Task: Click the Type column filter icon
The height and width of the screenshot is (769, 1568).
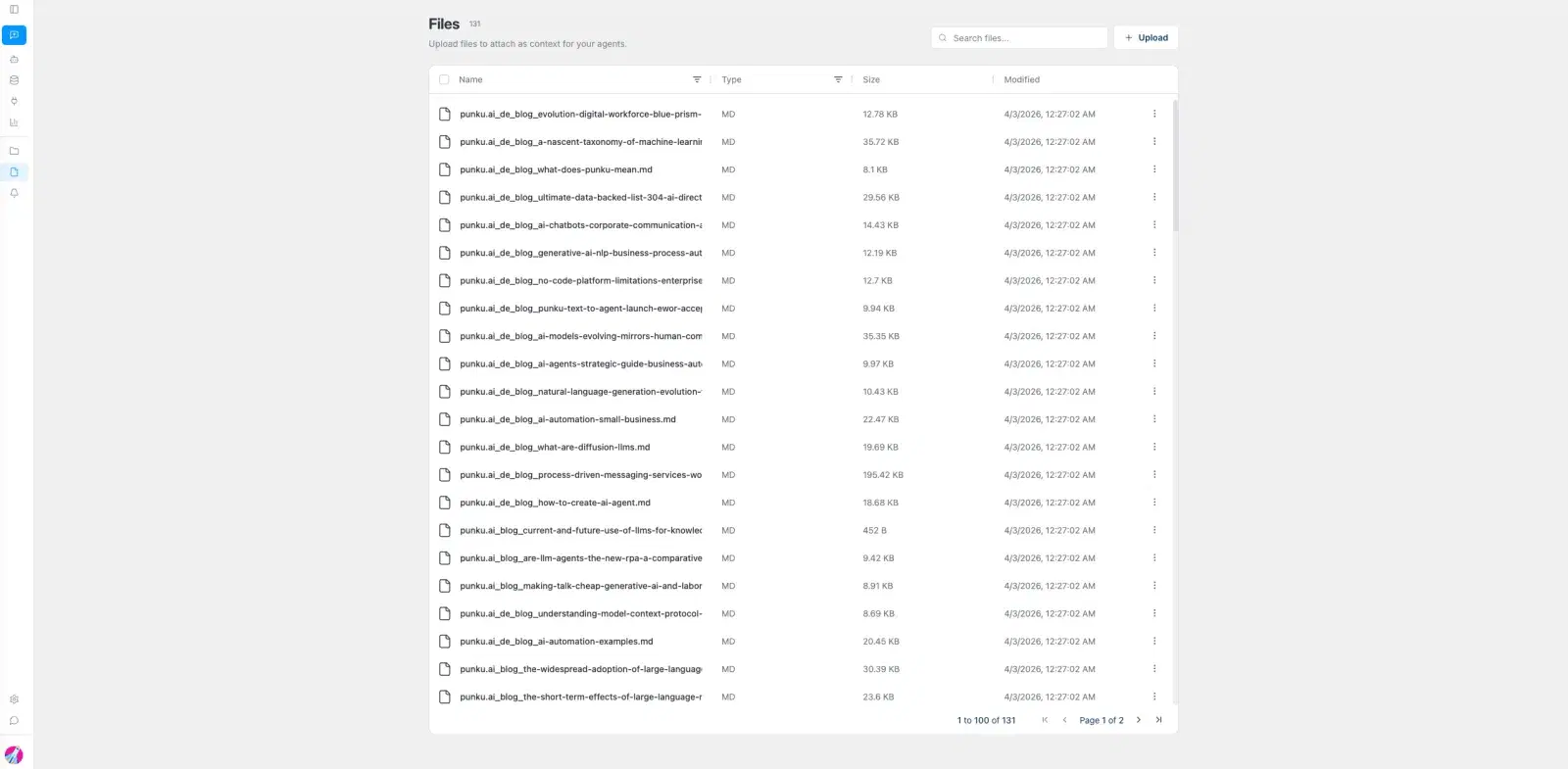Action: pos(838,79)
